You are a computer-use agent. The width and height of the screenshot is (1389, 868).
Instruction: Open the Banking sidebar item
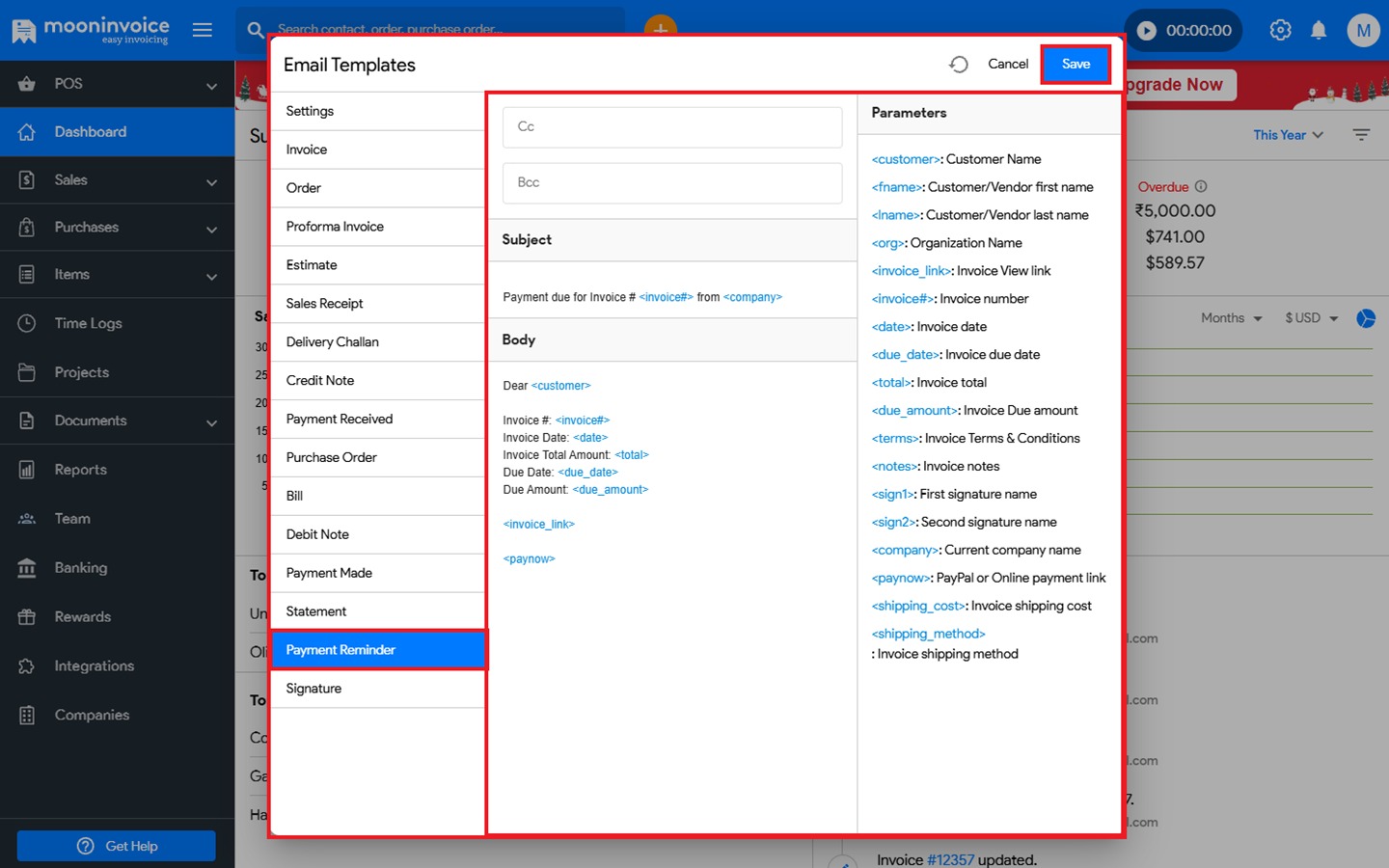tap(81, 568)
